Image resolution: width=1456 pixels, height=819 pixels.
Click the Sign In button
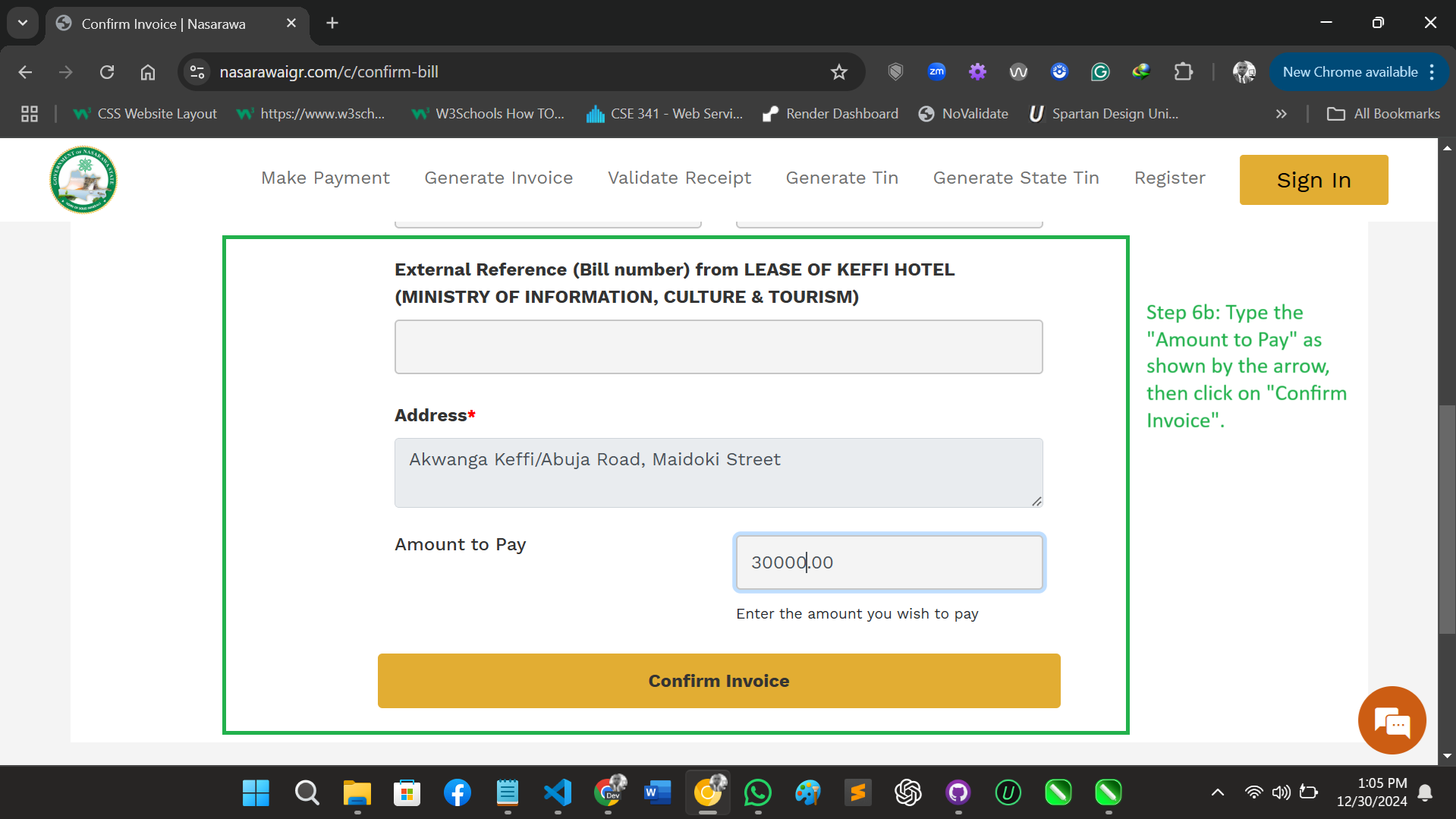1313,180
